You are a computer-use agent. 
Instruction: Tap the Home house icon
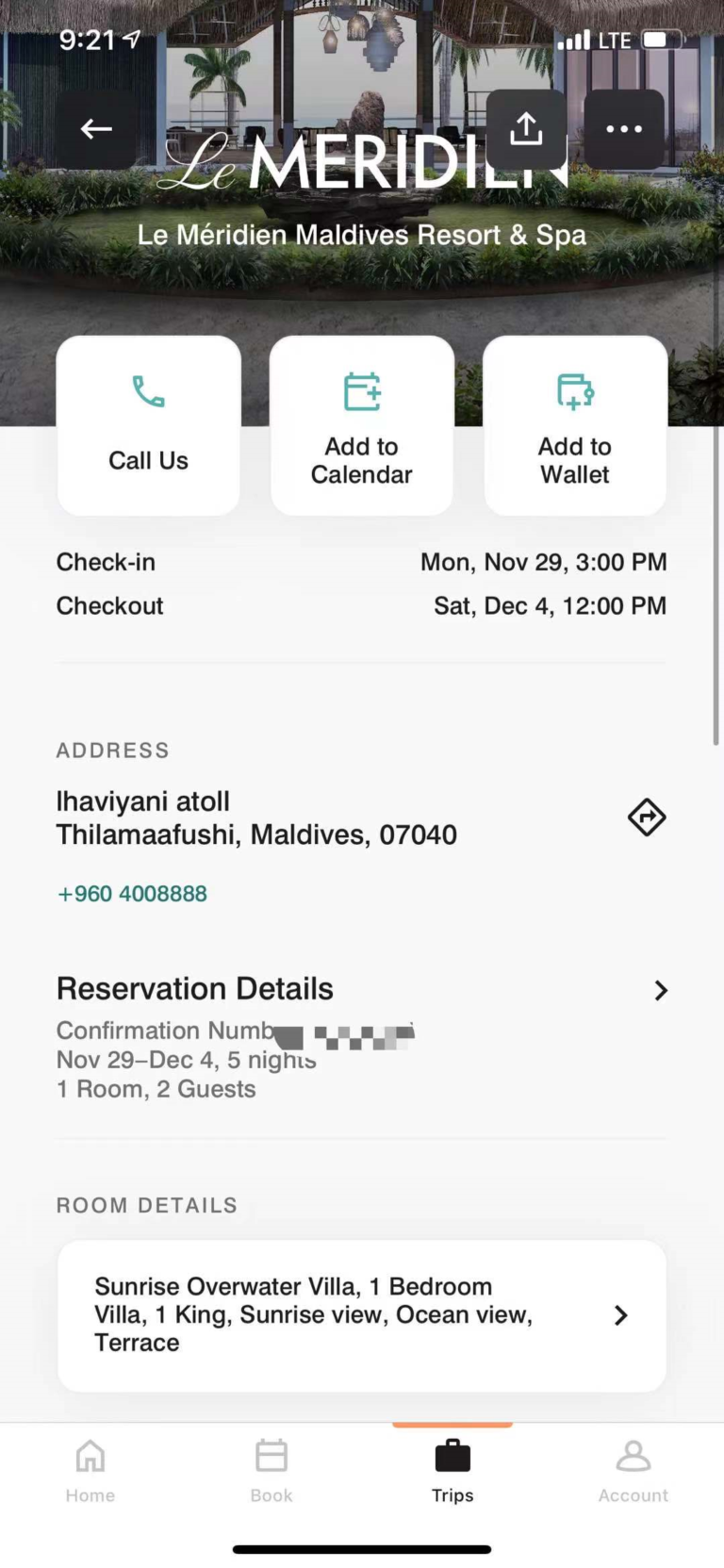[90, 1457]
